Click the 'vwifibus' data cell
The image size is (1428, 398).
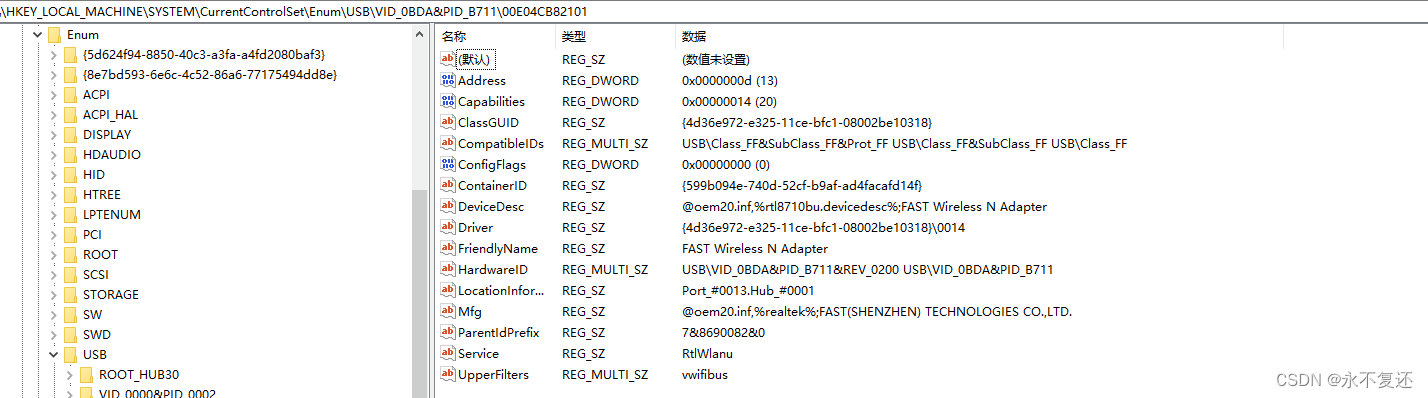[705, 374]
